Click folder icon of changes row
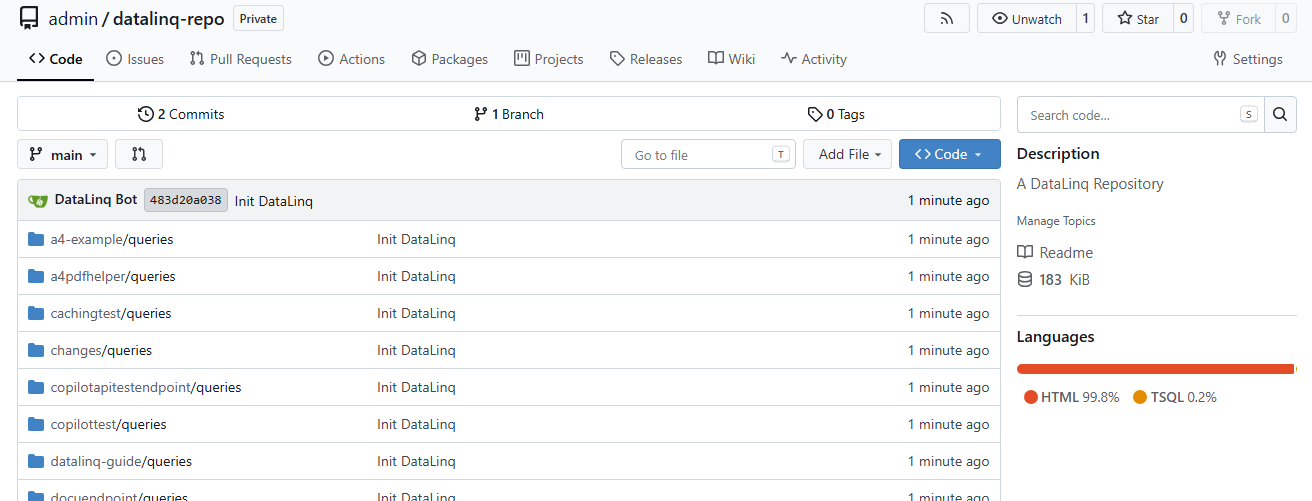Screen dimensions: 1312x501 coord(37,350)
